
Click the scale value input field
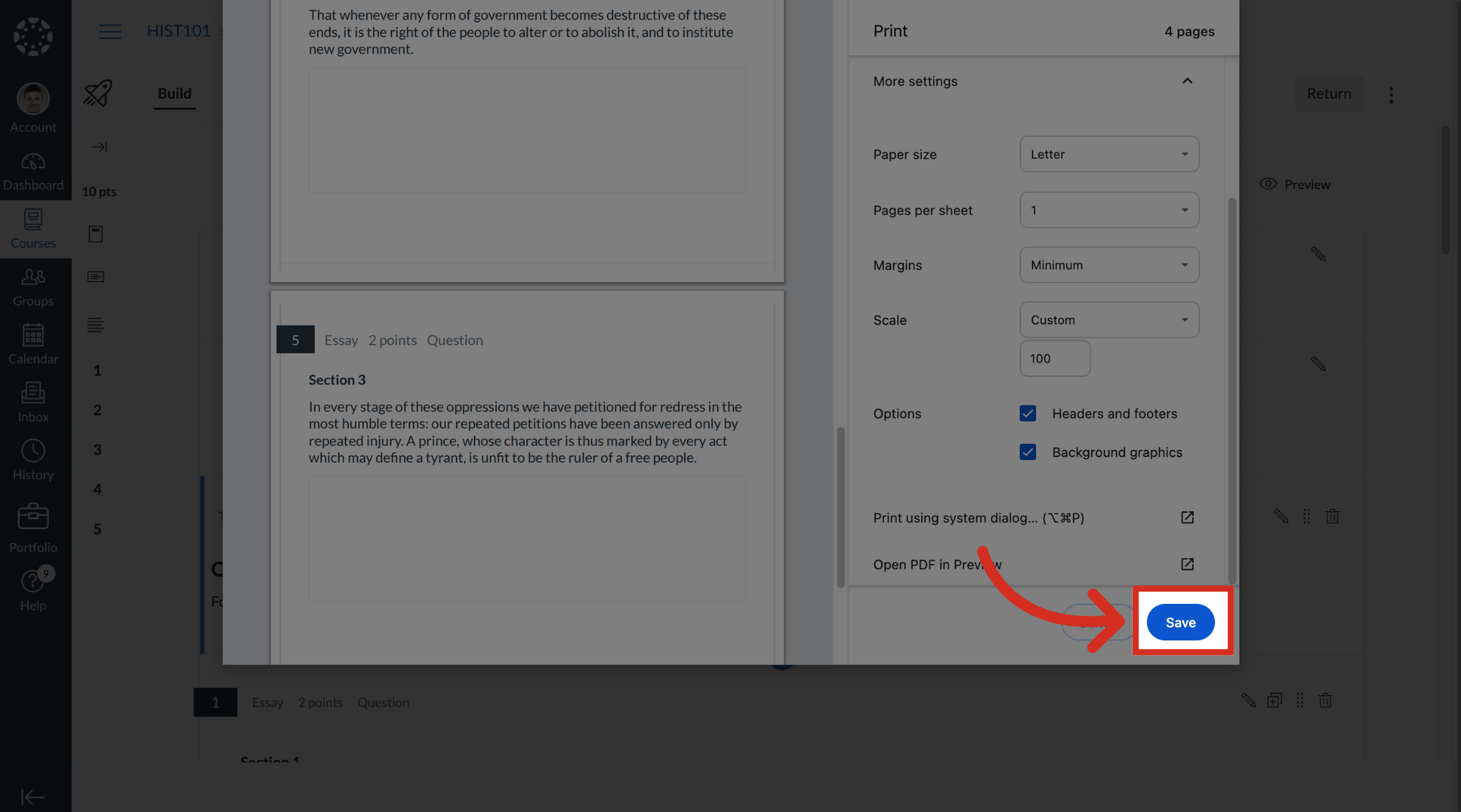[x=1055, y=359]
